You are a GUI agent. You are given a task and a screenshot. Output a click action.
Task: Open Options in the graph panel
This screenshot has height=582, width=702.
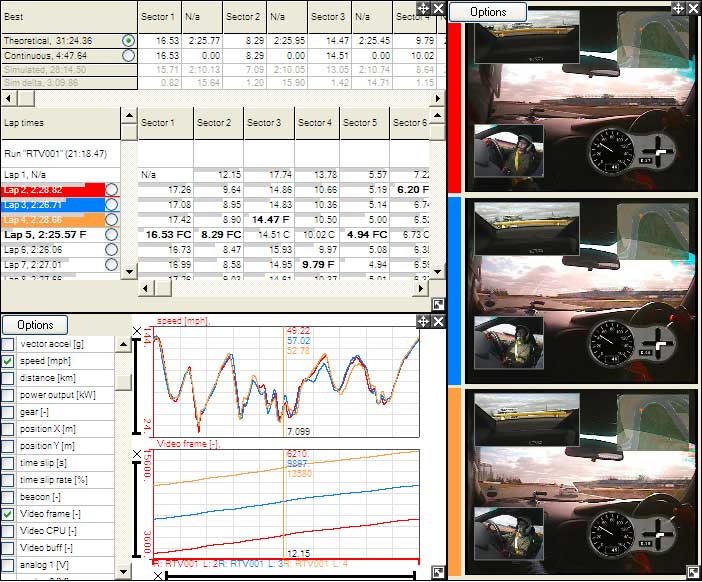[x=35, y=325]
